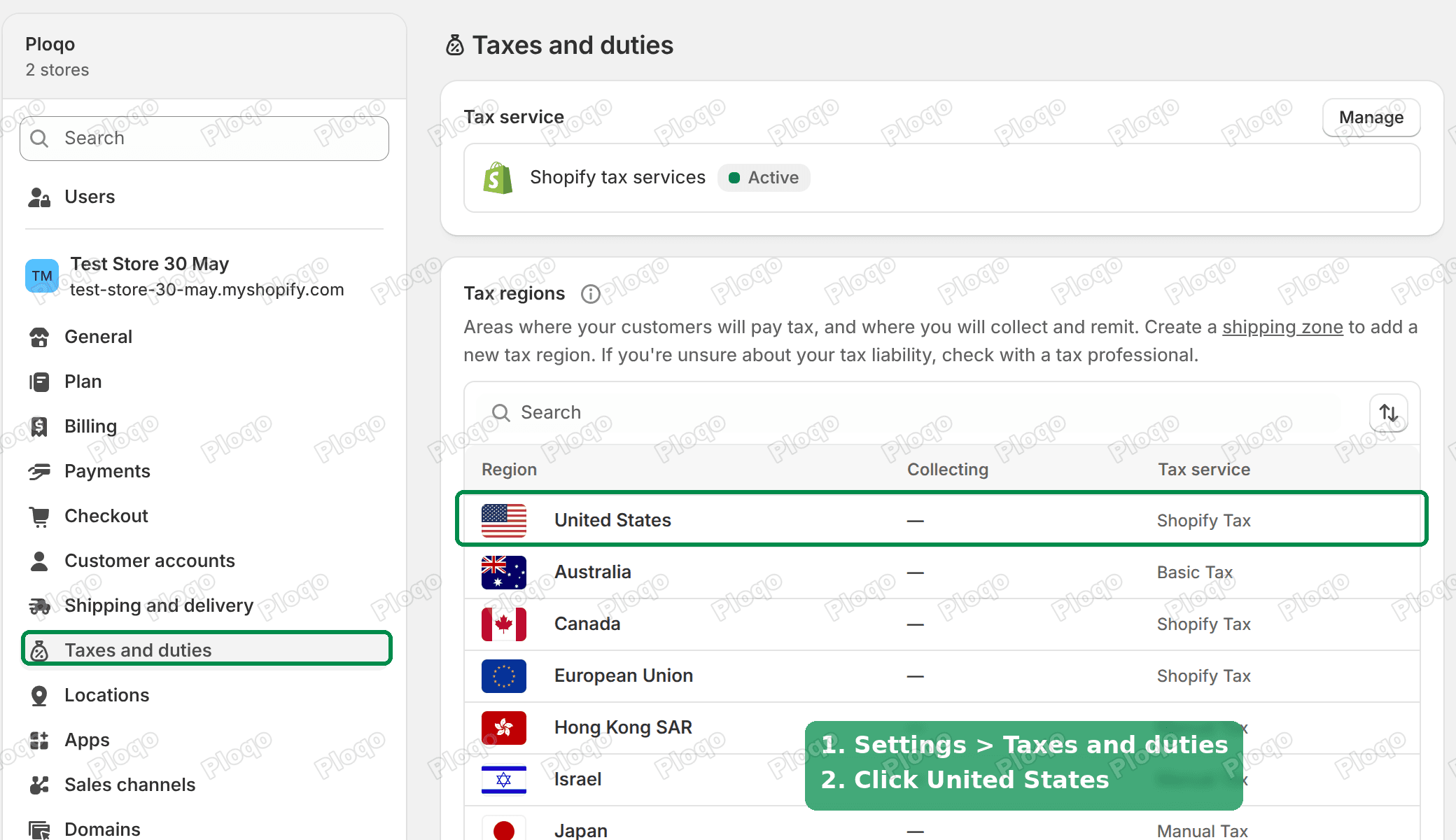The height and width of the screenshot is (840, 1456).
Task: Click the European Union flag
Action: point(504,676)
